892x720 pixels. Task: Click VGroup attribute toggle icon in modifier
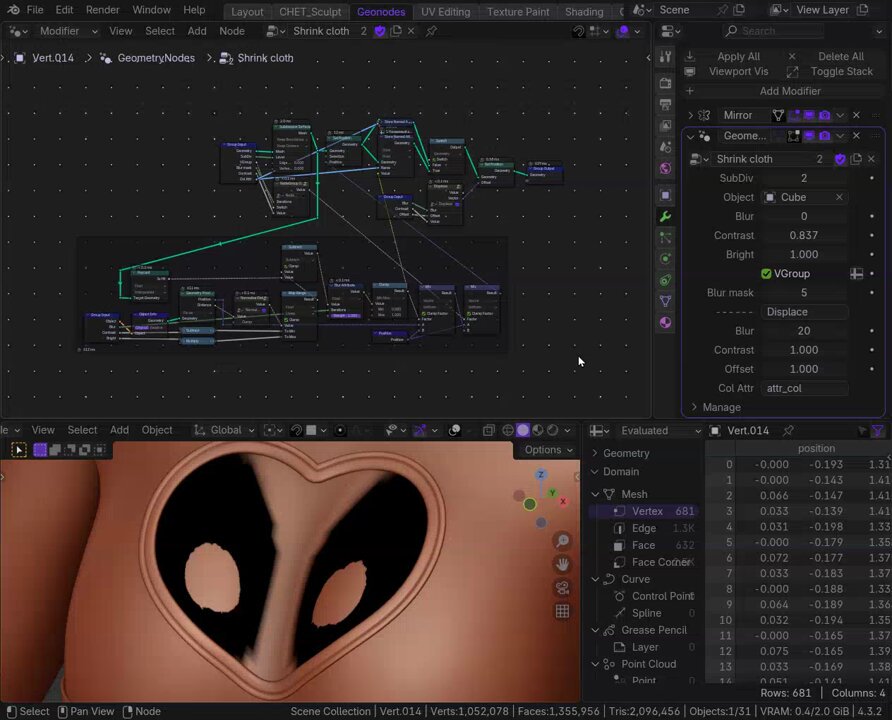point(856,274)
